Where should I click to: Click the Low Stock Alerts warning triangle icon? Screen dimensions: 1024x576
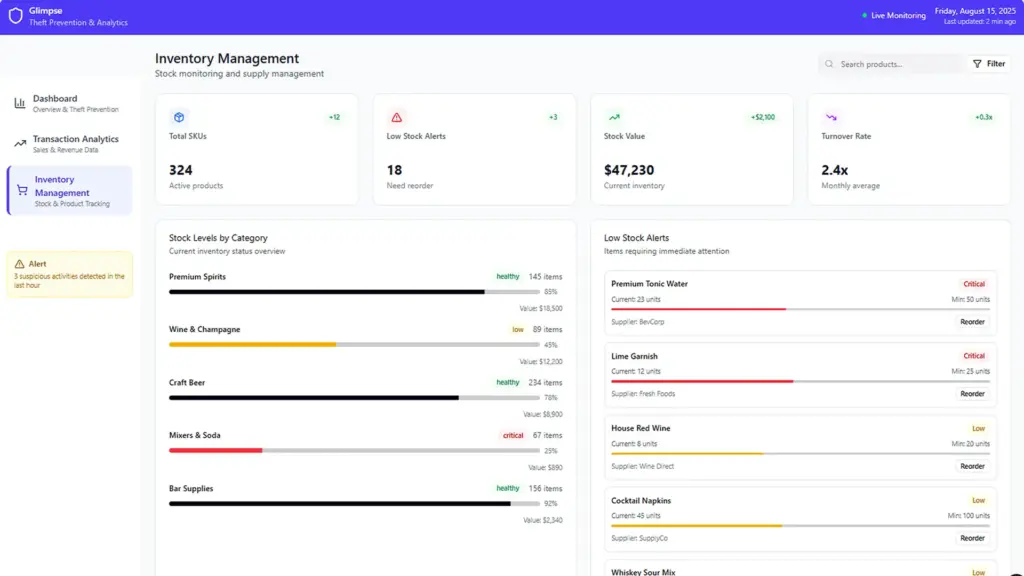396,117
